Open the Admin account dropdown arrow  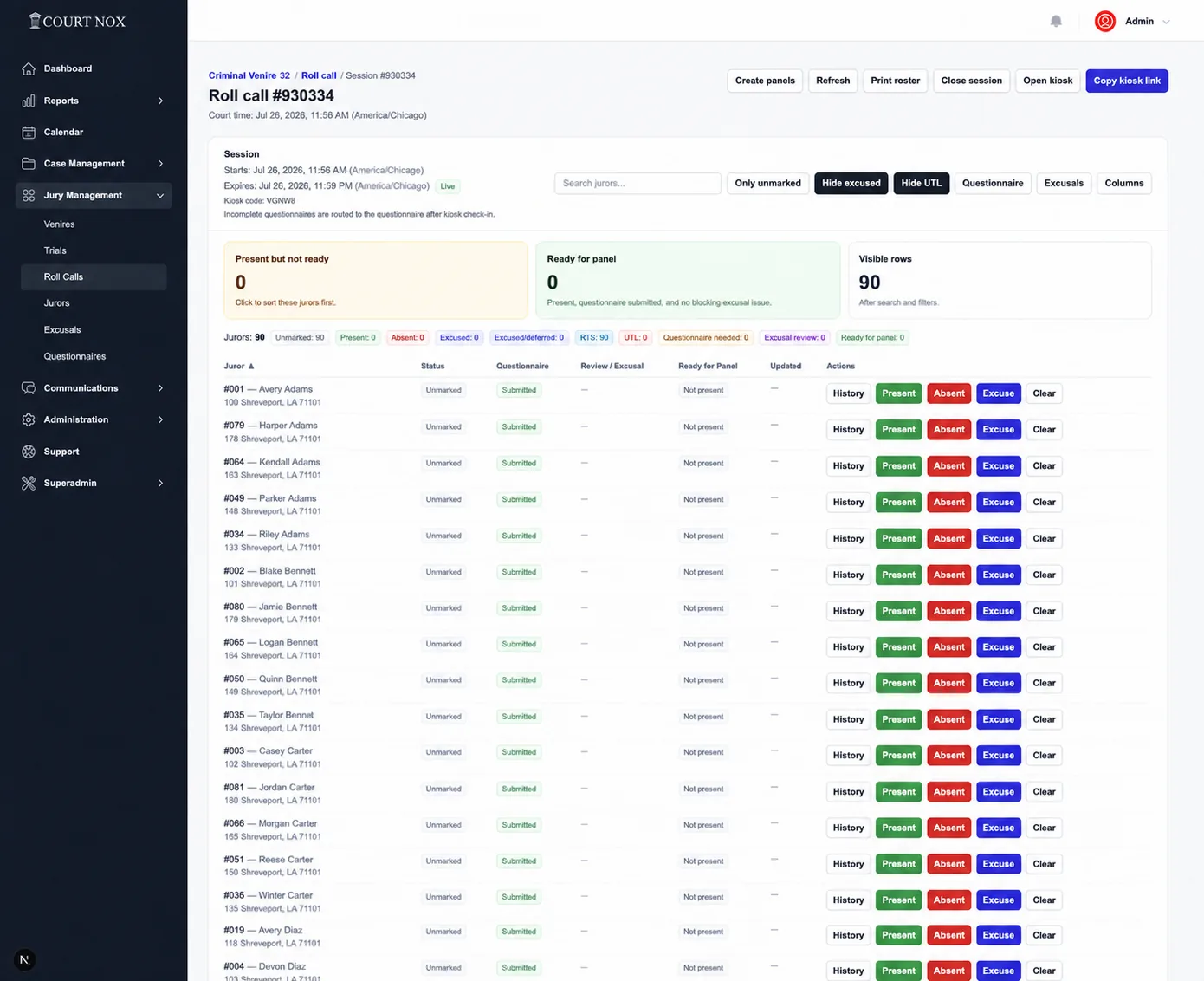click(1166, 22)
